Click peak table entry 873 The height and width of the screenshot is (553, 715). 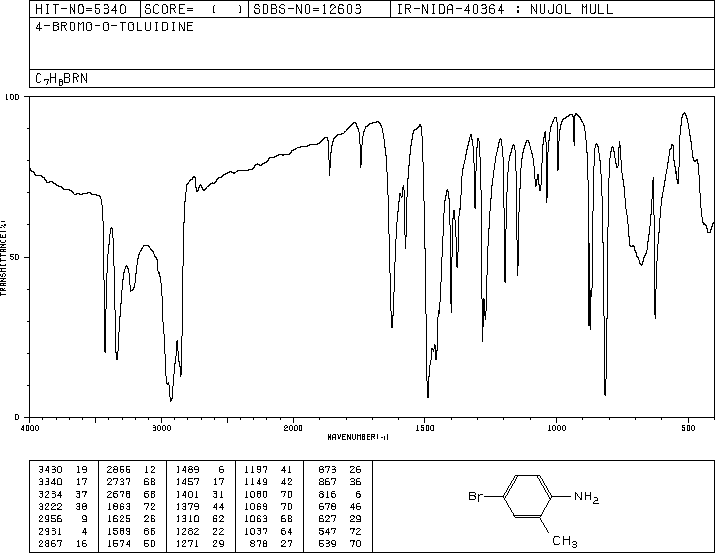click(327, 470)
